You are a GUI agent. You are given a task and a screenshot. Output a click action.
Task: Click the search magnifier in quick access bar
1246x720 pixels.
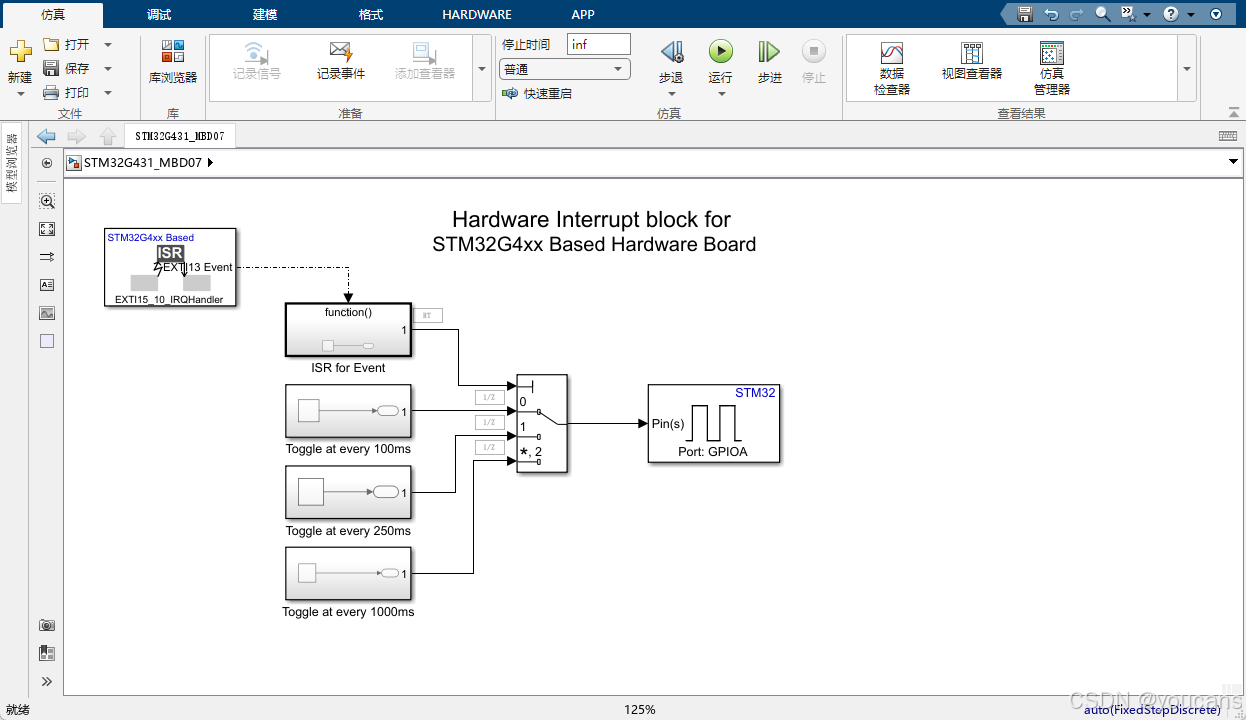click(x=1103, y=14)
